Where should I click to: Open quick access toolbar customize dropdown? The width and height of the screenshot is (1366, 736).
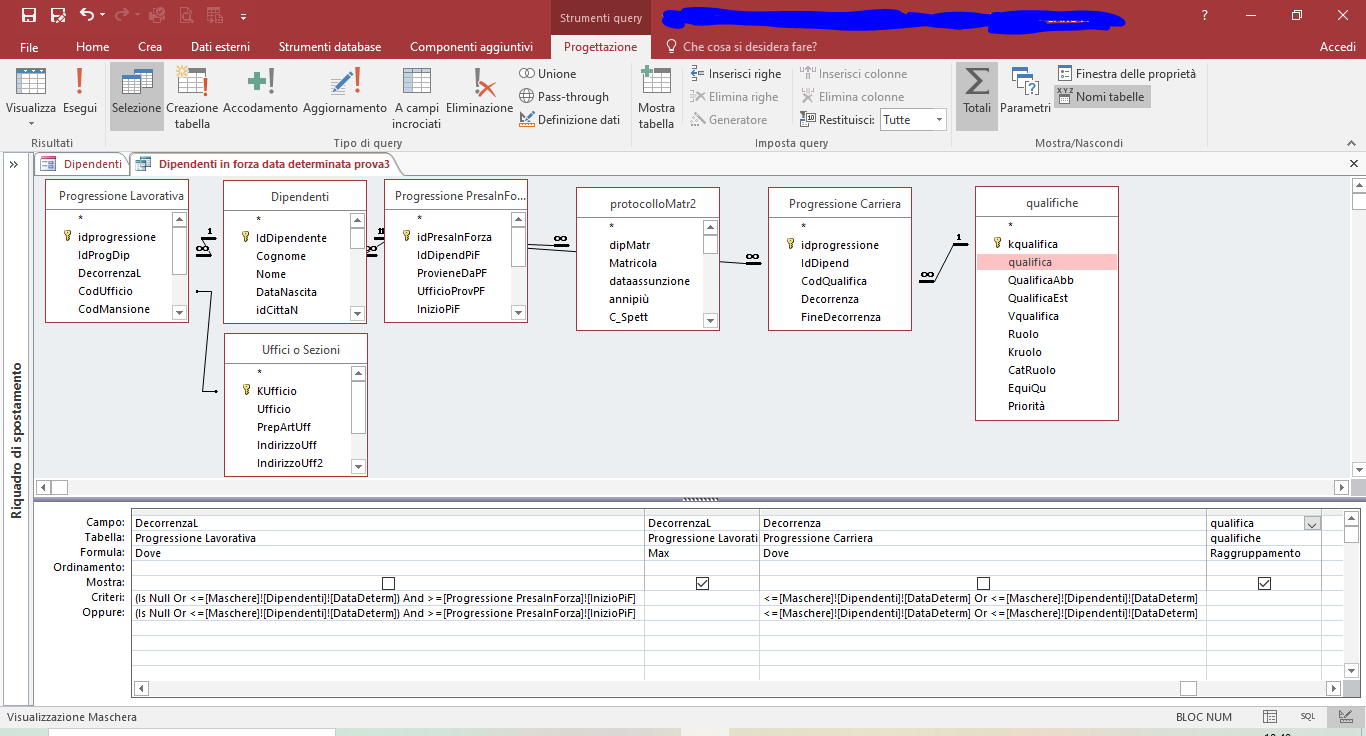click(243, 16)
